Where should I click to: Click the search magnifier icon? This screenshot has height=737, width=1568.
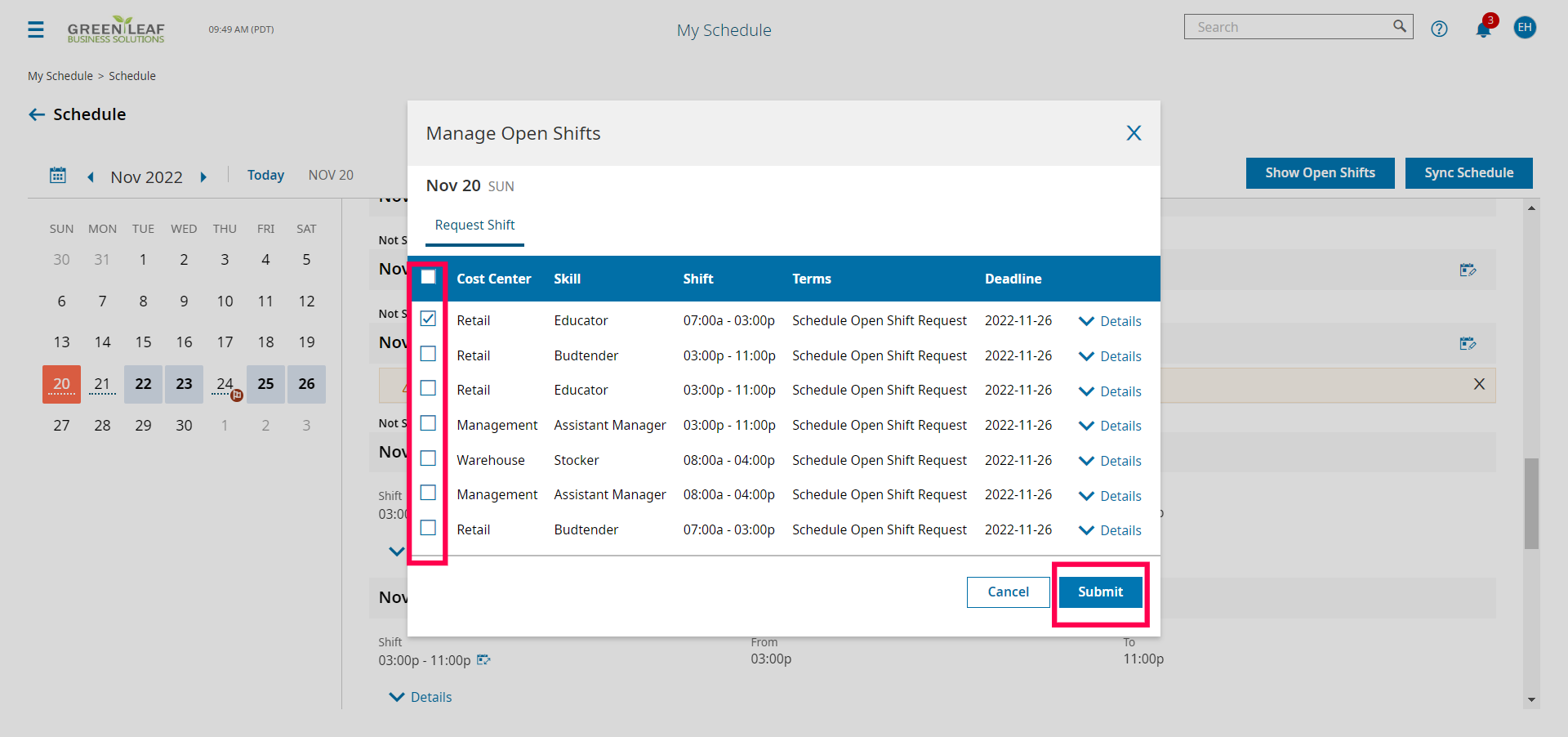[x=1399, y=26]
